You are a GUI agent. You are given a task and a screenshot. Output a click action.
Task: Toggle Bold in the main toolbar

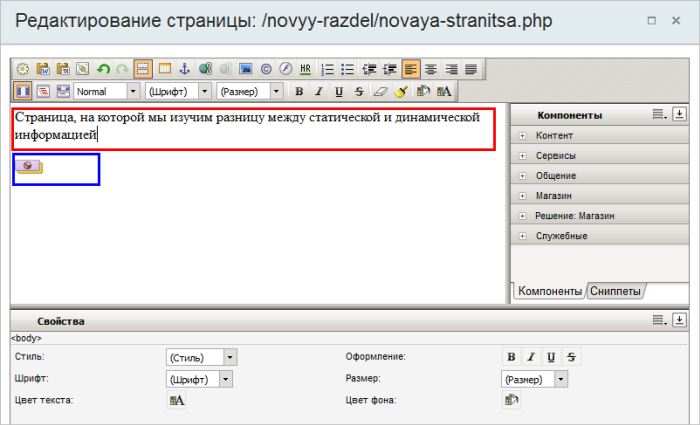pyautogui.click(x=299, y=91)
